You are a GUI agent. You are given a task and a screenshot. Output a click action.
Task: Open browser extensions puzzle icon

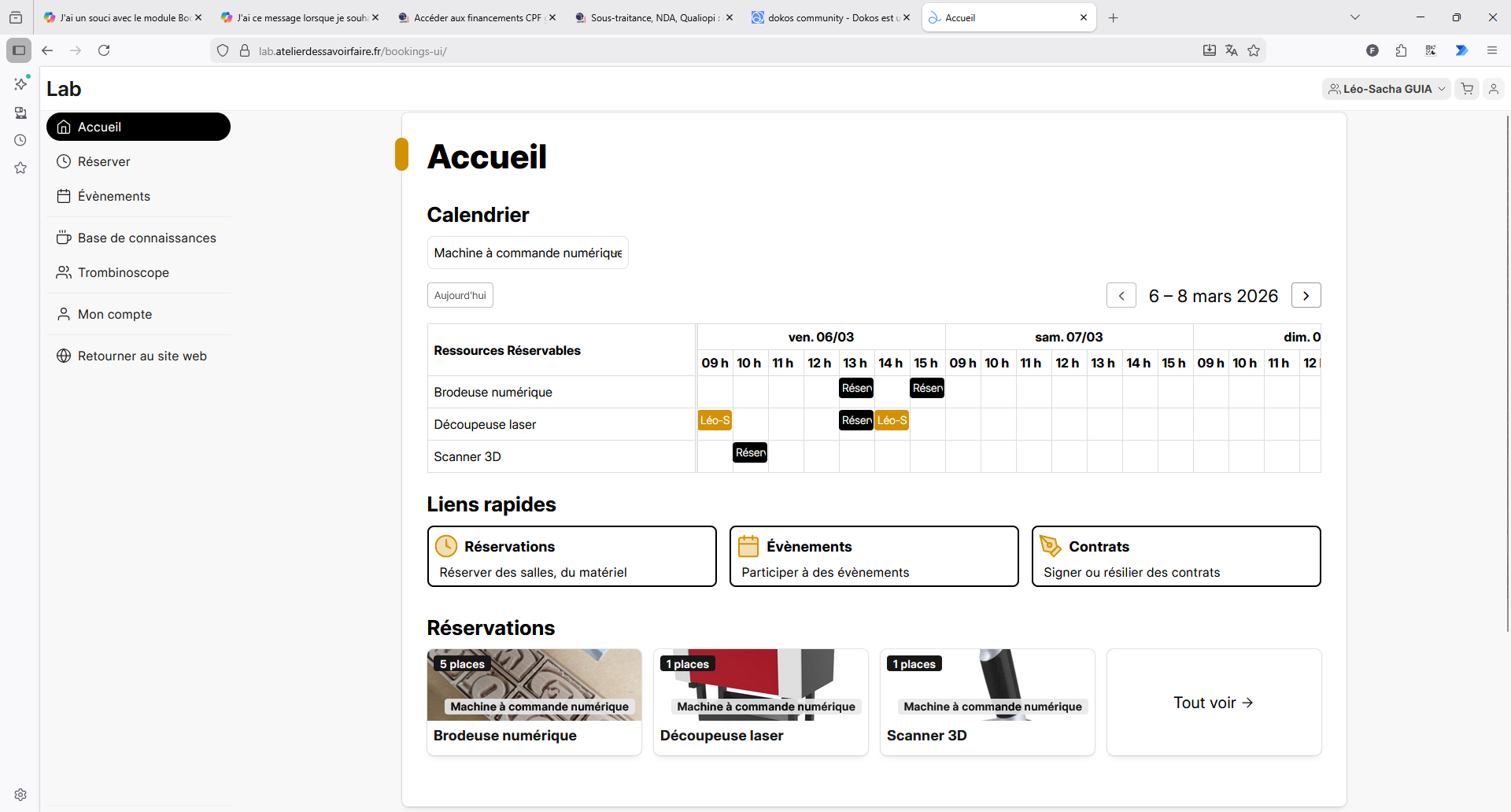coord(1401,50)
